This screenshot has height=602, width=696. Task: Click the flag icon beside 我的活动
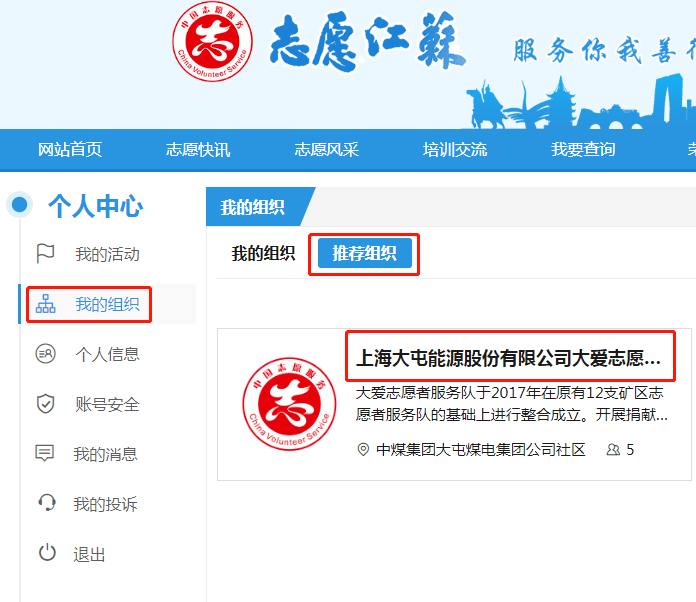click(x=45, y=254)
